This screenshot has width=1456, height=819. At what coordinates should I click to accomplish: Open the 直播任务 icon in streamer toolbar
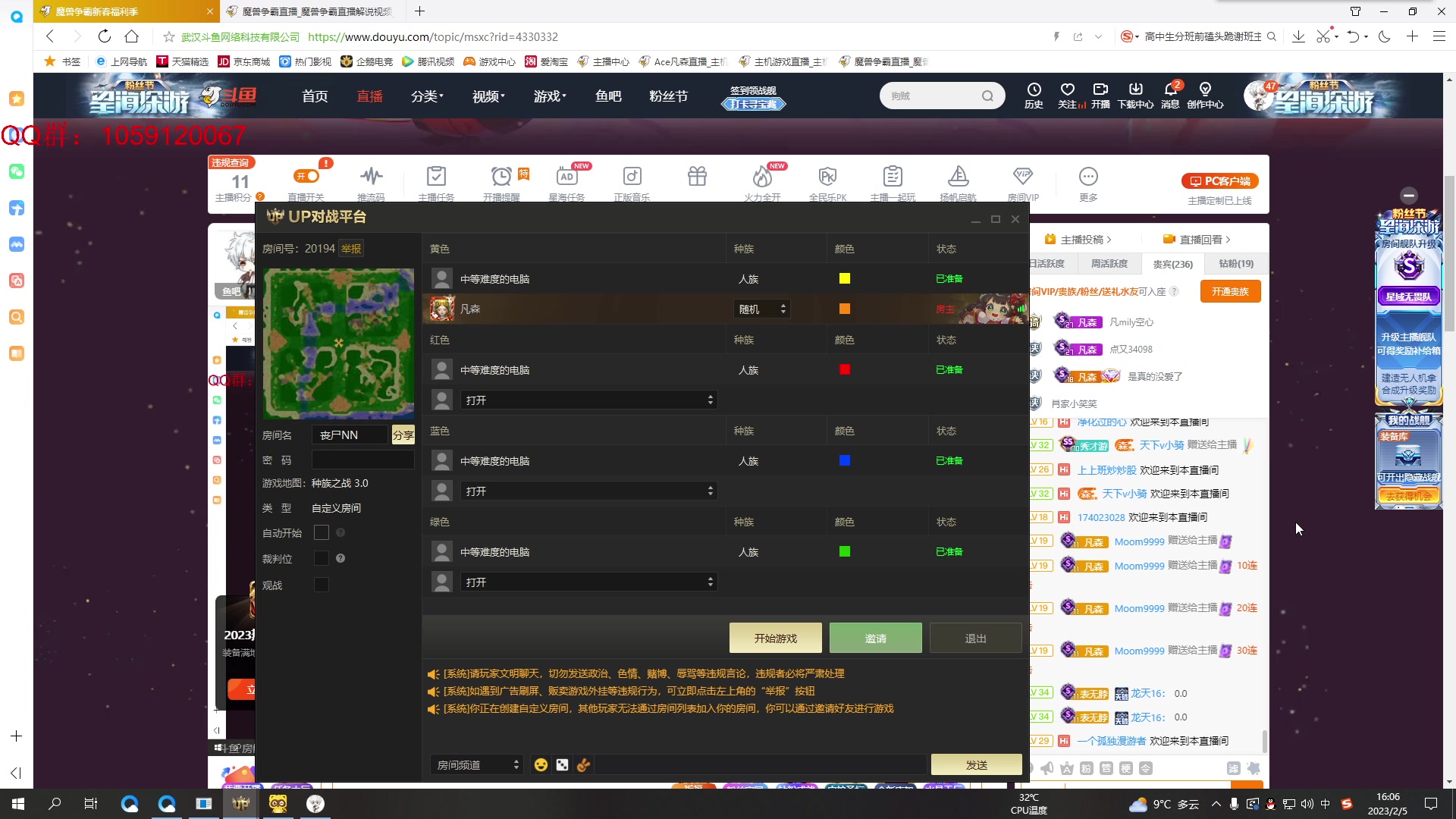click(x=436, y=177)
